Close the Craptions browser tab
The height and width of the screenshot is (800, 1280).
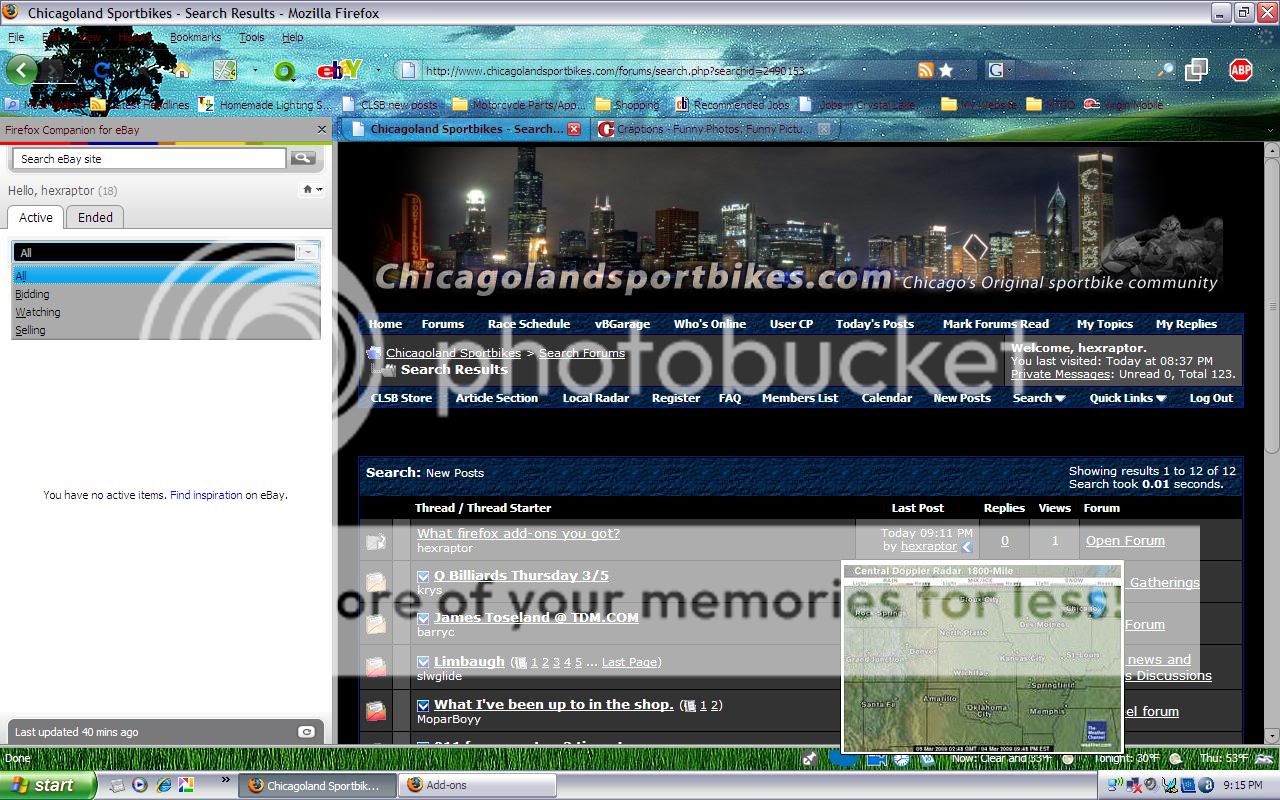pos(824,129)
